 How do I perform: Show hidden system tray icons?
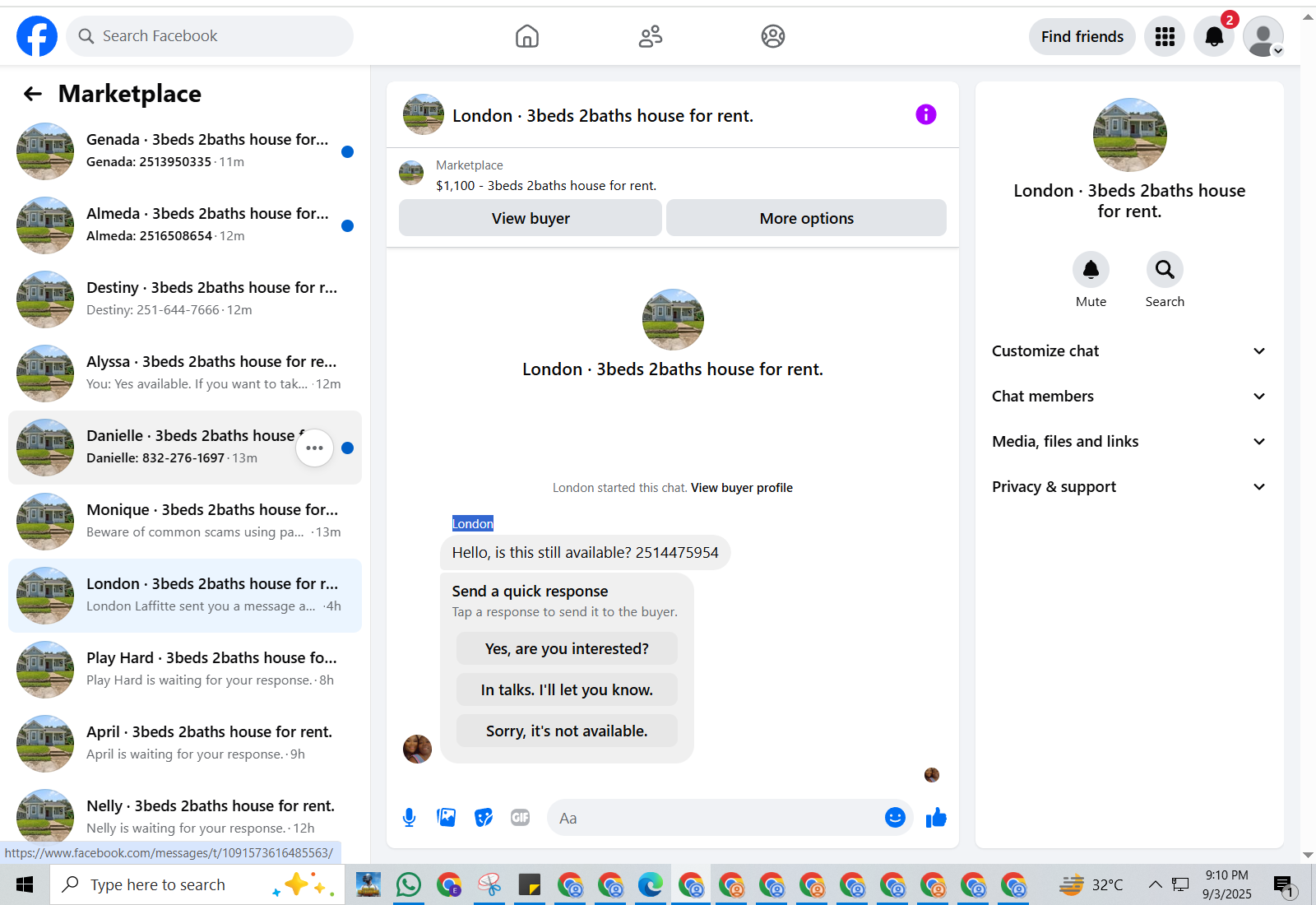click(x=1155, y=884)
